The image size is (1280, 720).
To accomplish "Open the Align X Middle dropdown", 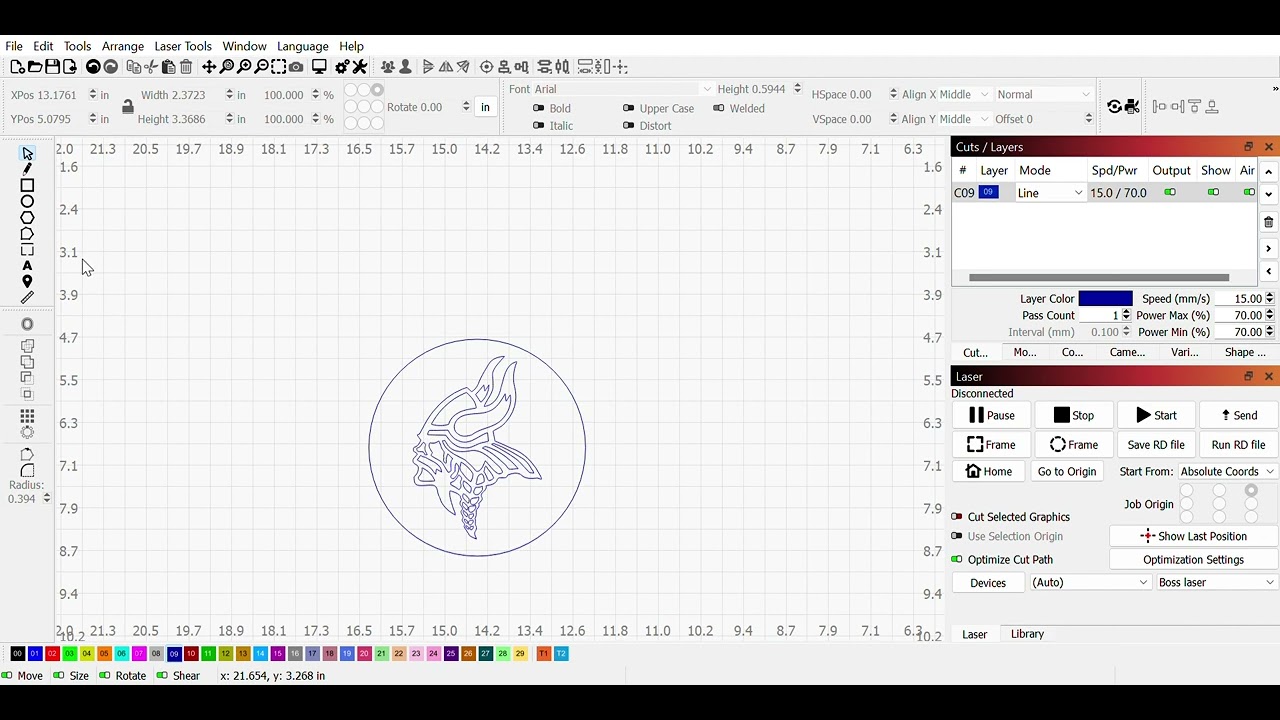I will point(945,94).
